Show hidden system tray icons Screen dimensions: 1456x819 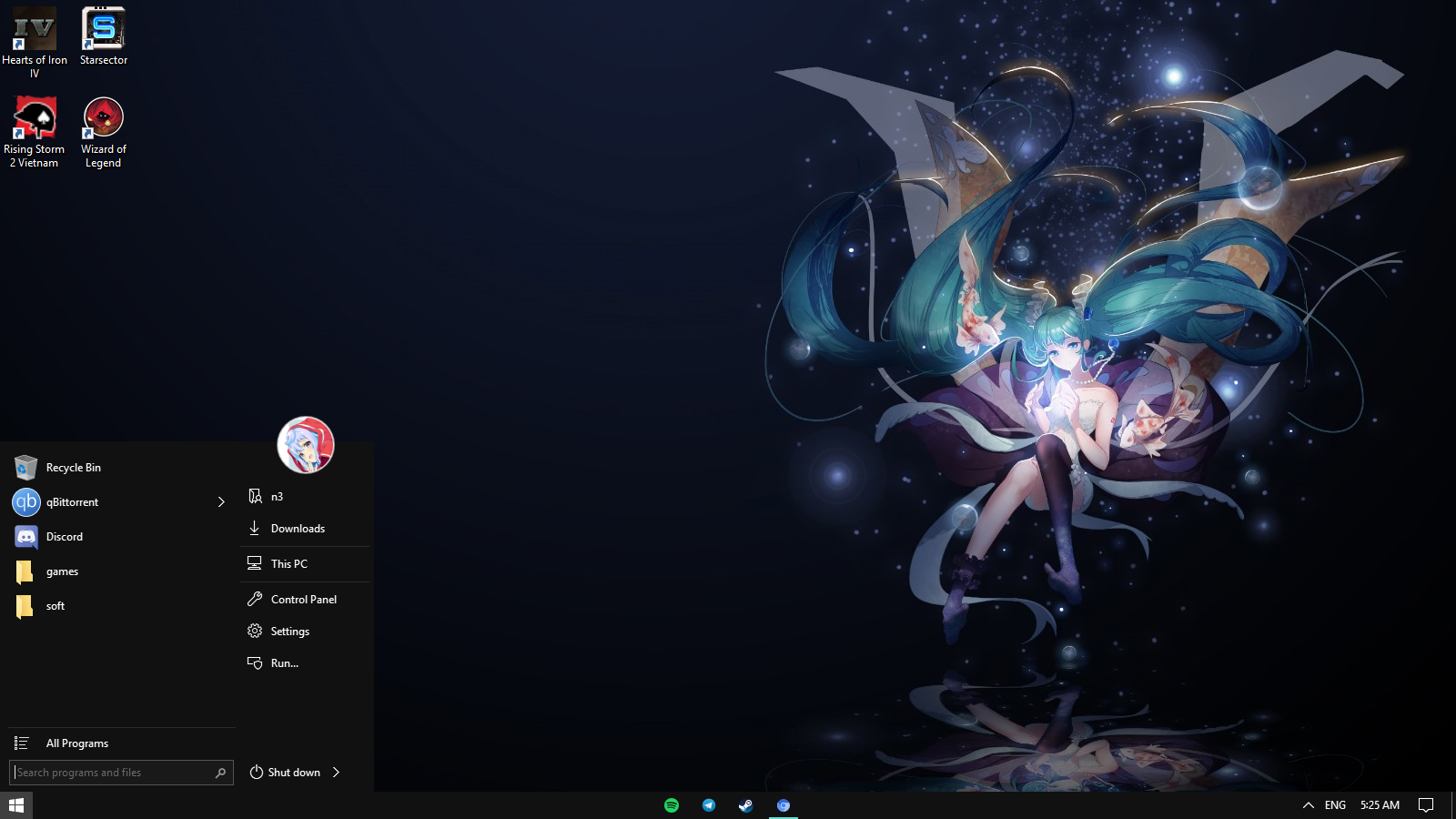click(x=1308, y=805)
